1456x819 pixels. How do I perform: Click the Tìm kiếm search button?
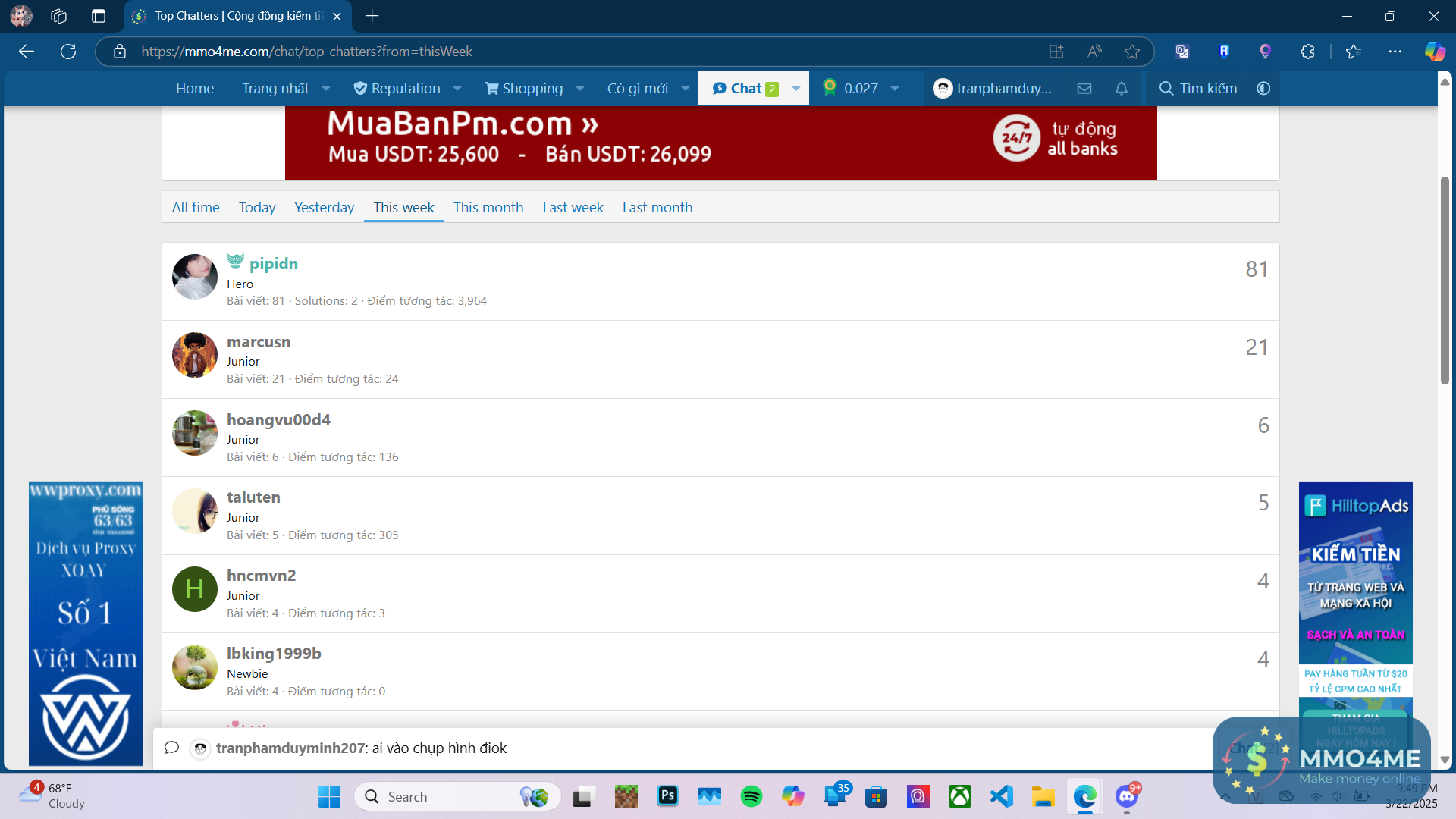coord(1198,89)
